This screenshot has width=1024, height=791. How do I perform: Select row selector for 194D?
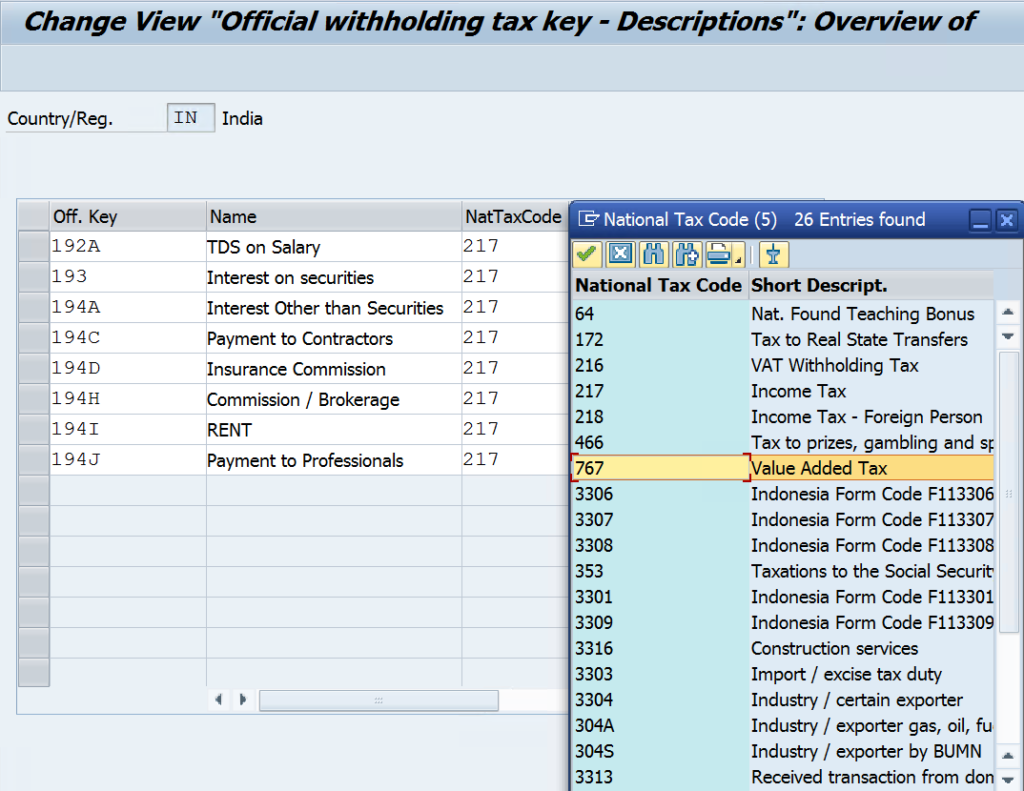33,368
